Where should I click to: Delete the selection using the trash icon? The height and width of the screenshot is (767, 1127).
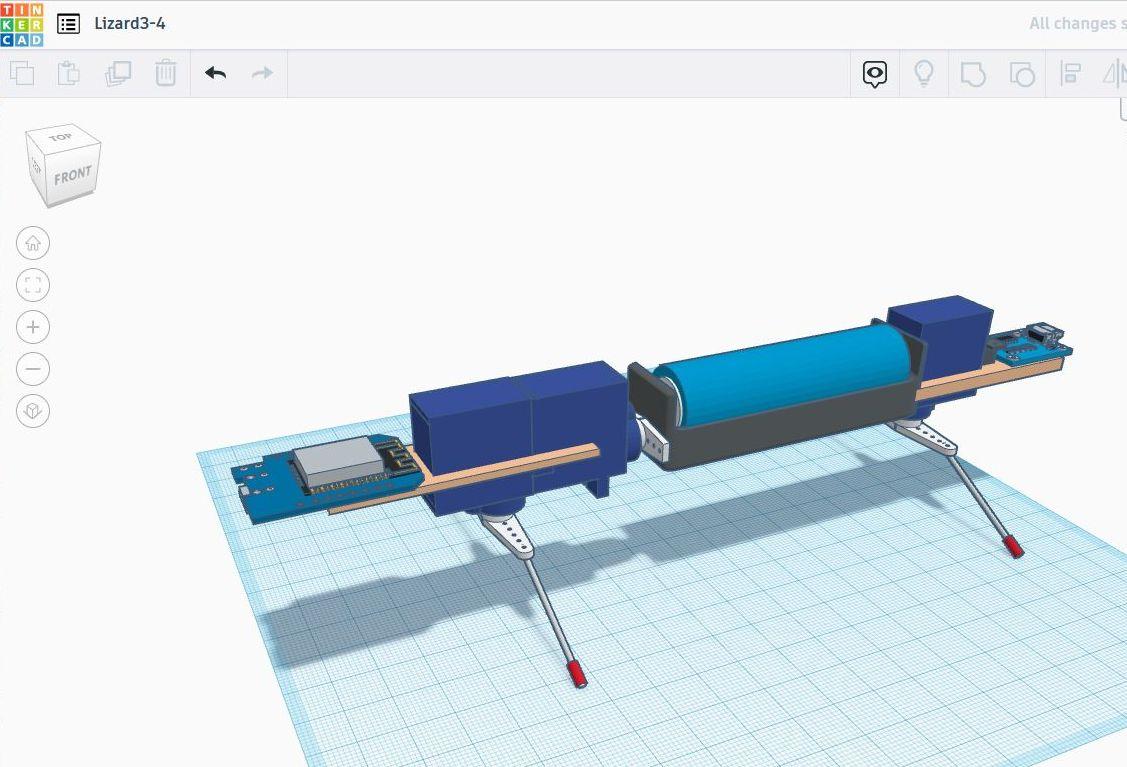point(165,73)
